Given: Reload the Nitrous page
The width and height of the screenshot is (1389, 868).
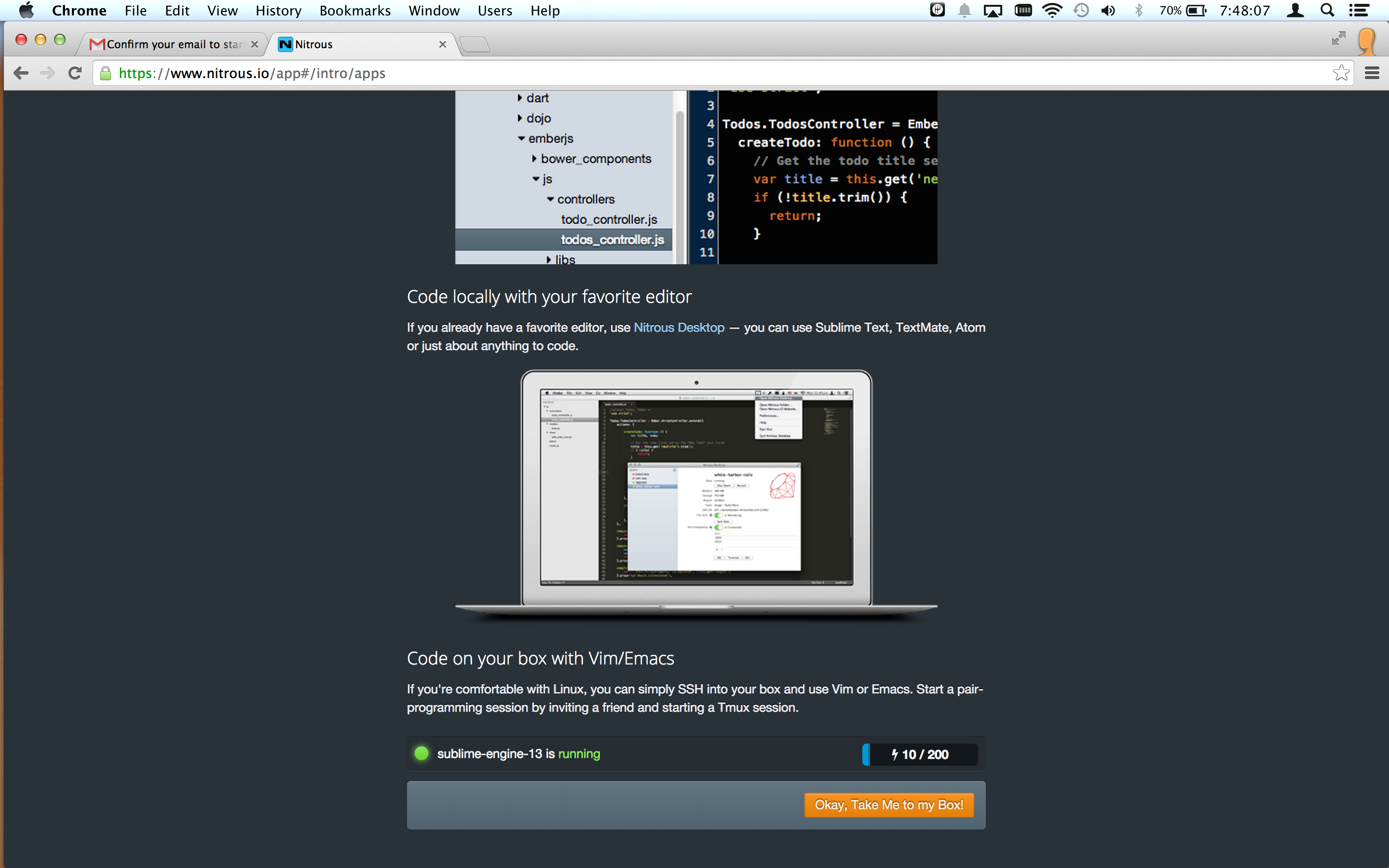Looking at the screenshot, I should click(x=75, y=73).
